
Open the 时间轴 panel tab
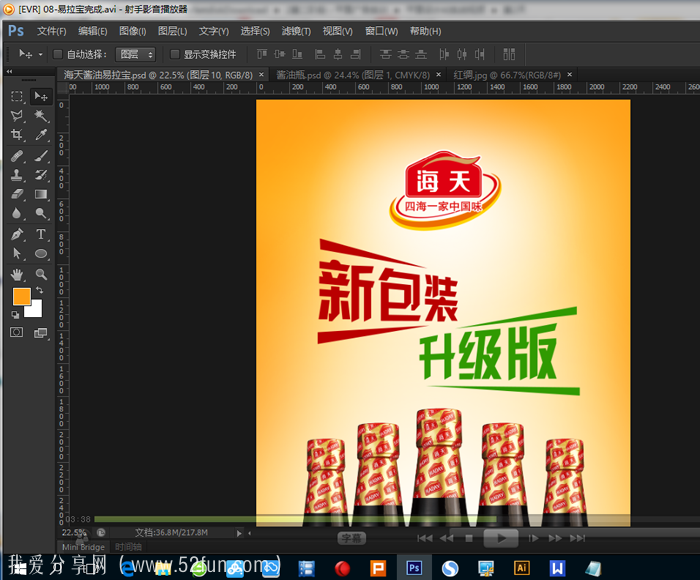tap(128, 547)
